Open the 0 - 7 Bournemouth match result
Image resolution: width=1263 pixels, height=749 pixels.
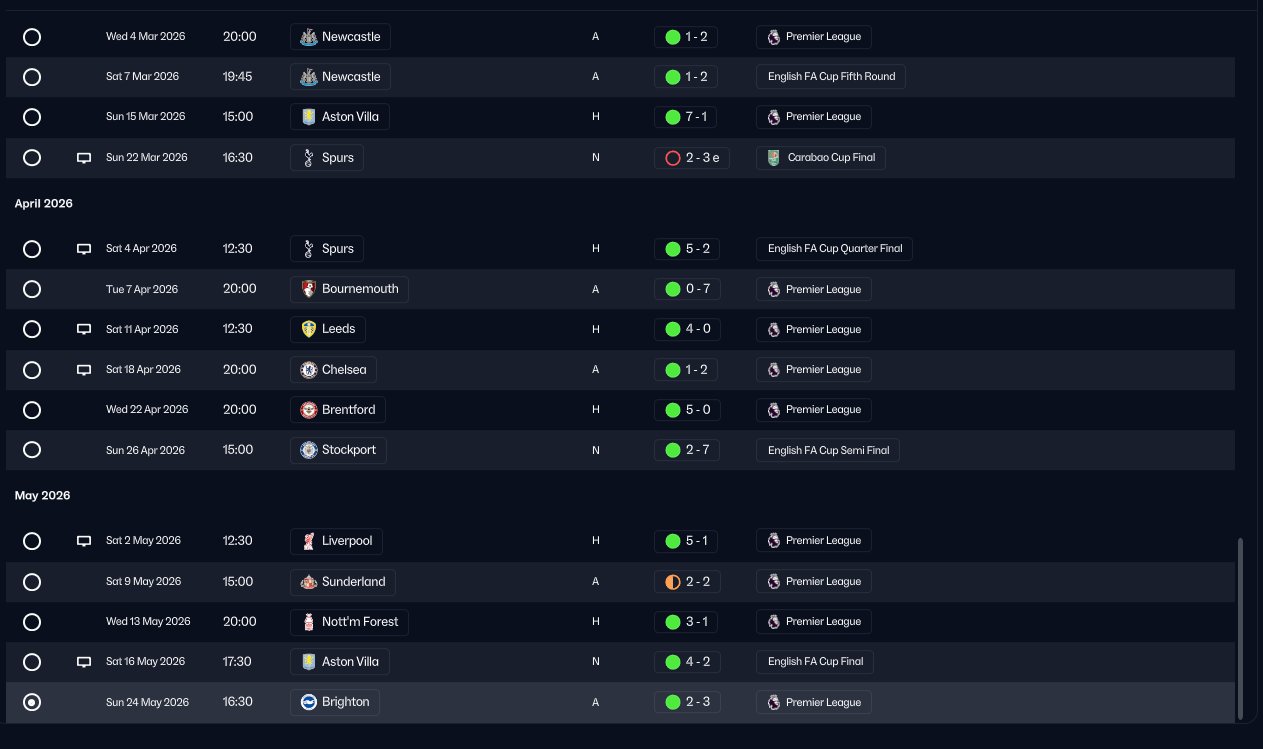click(x=686, y=289)
